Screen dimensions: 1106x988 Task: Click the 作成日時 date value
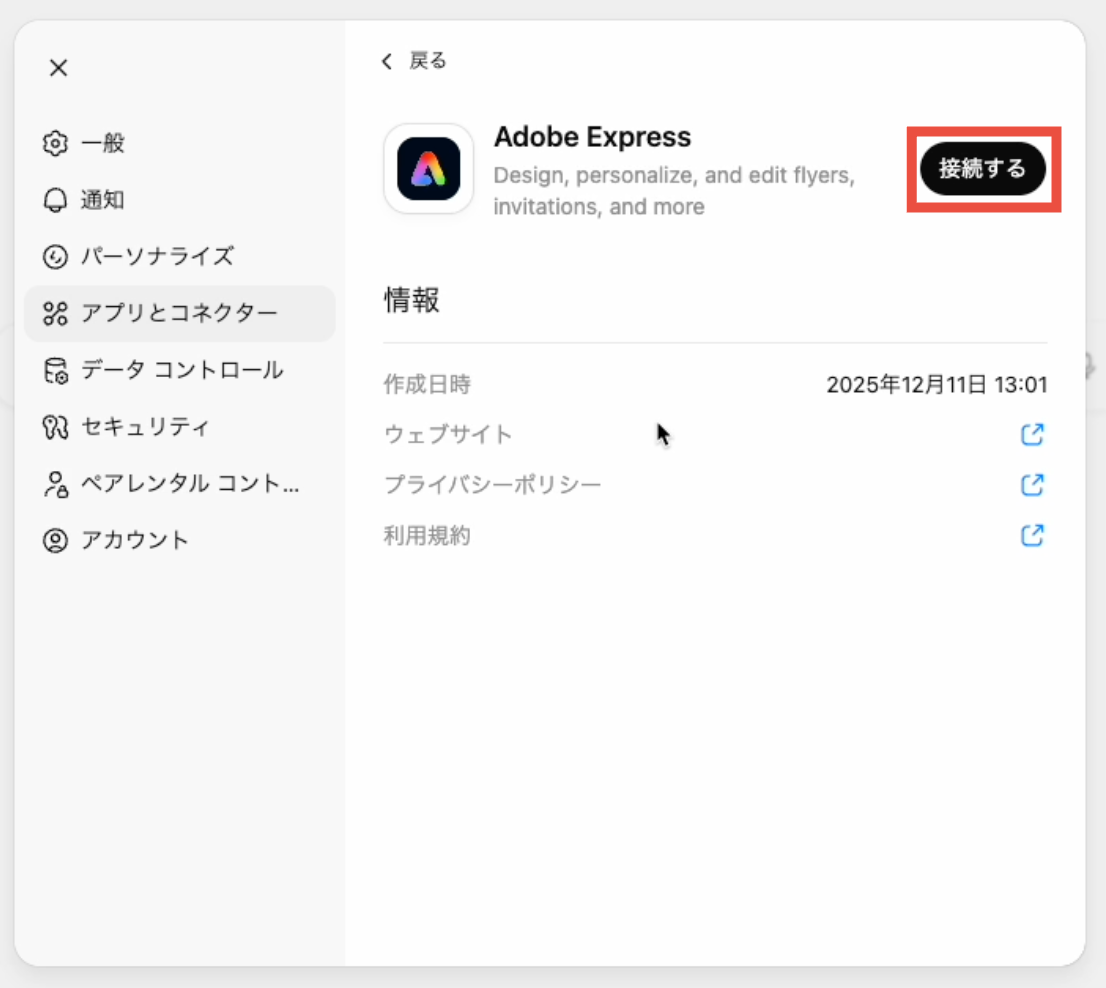[x=936, y=385]
